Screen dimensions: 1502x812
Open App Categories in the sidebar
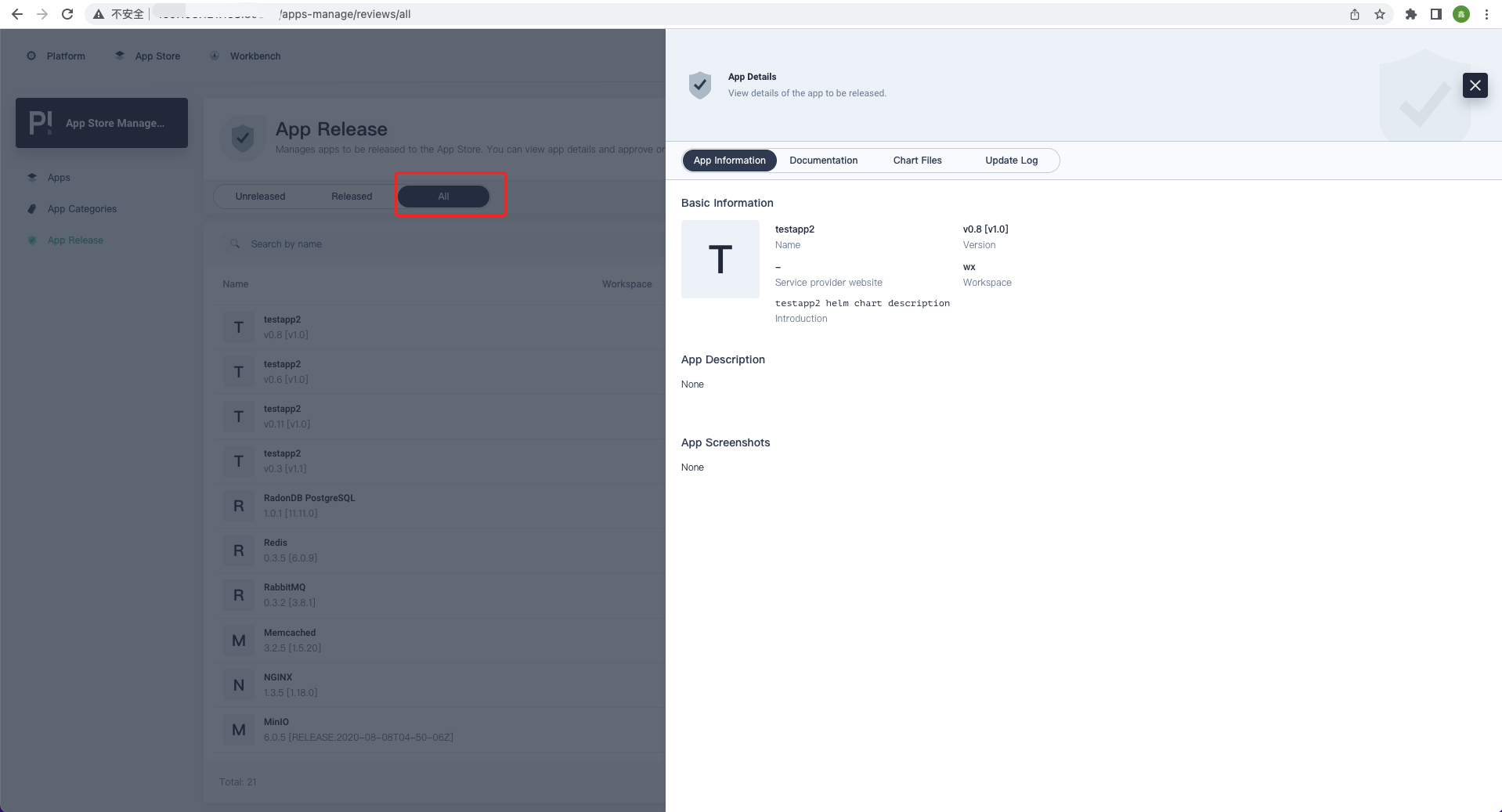(x=82, y=209)
